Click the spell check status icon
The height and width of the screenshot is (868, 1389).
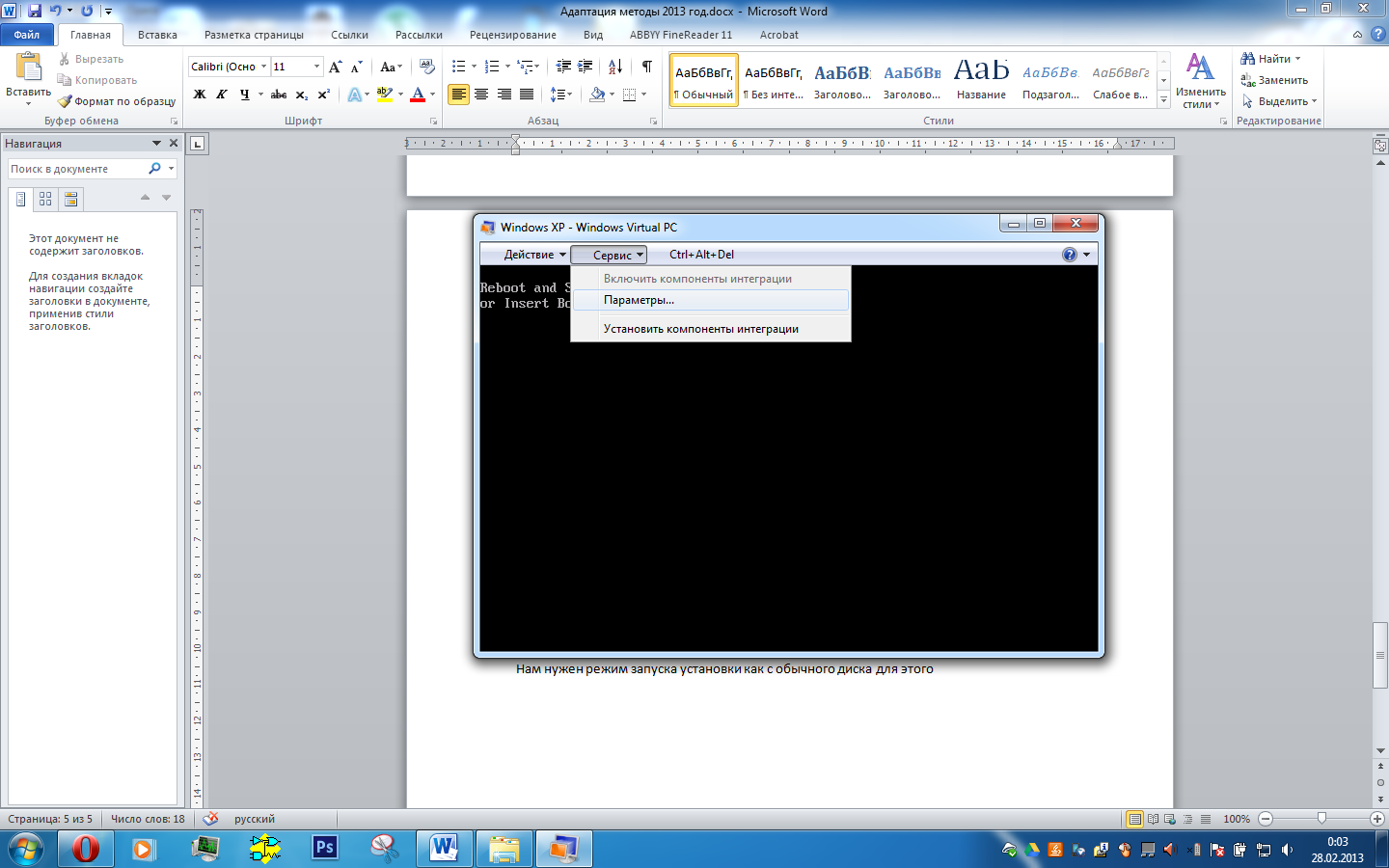(x=211, y=819)
